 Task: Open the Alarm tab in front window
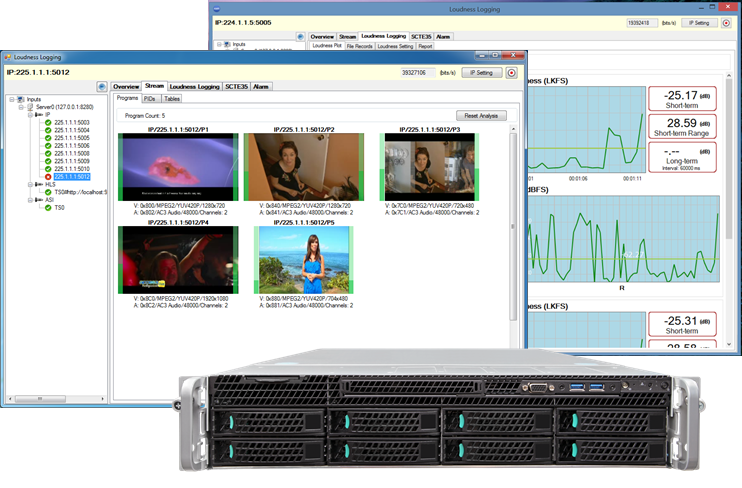pyautogui.click(x=261, y=87)
